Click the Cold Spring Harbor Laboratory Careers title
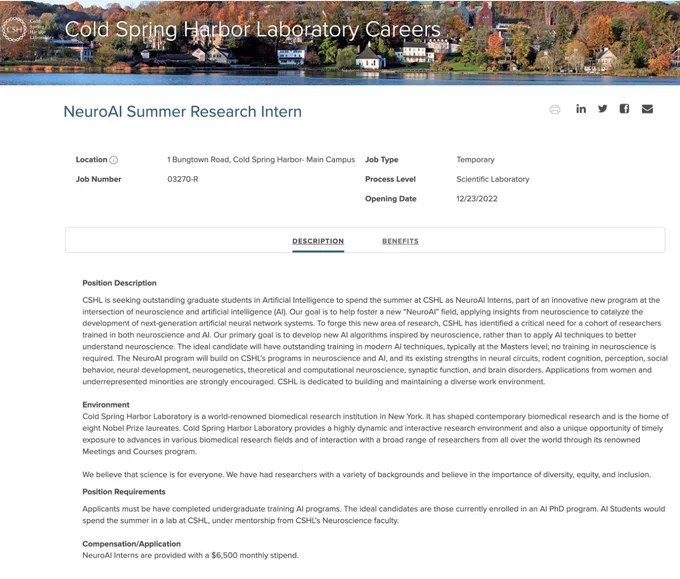The height and width of the screenshot is (579, 680). pyautogui.click(x=252, y=29)
